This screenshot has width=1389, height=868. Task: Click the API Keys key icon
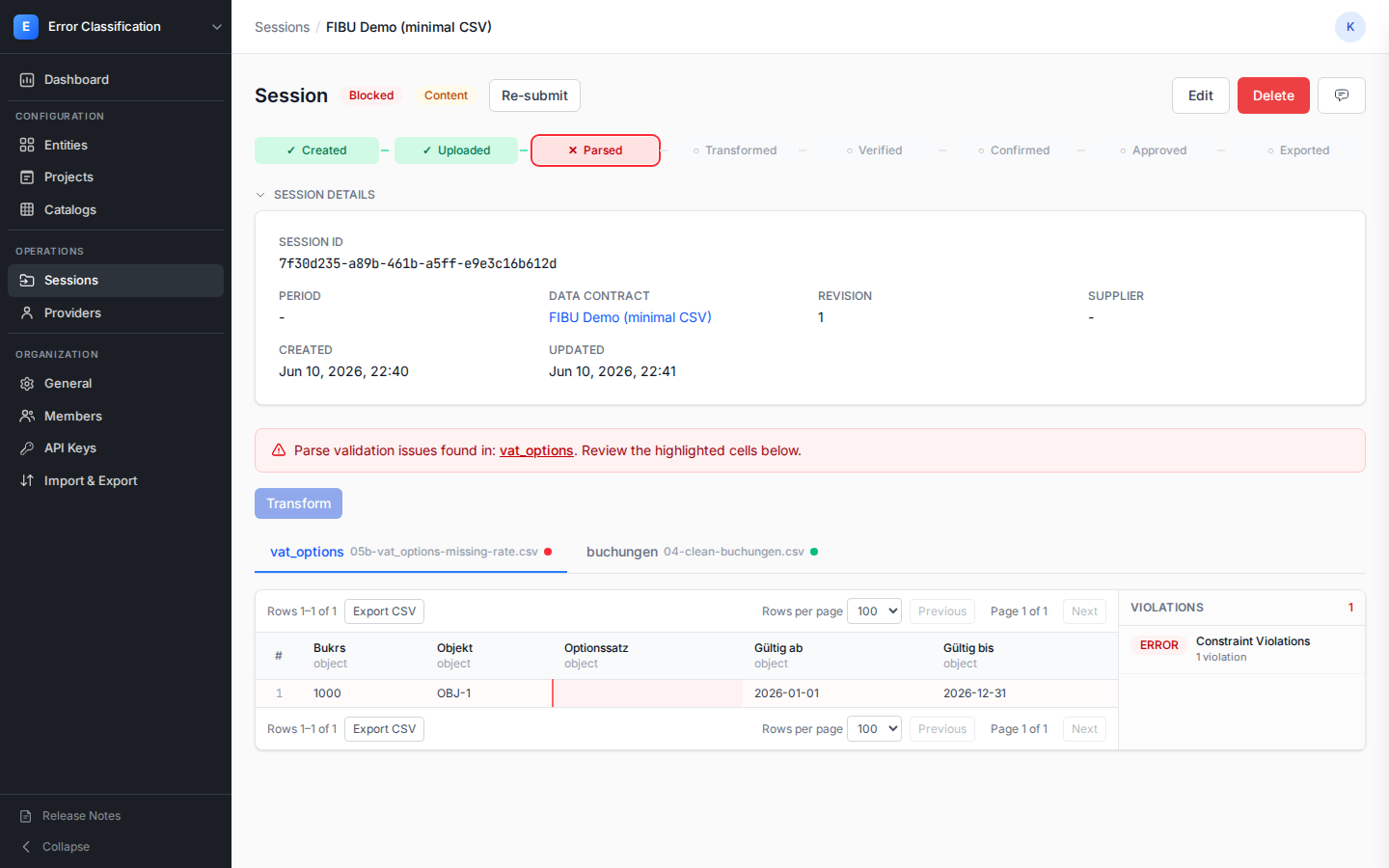click(x=27, y=448)
